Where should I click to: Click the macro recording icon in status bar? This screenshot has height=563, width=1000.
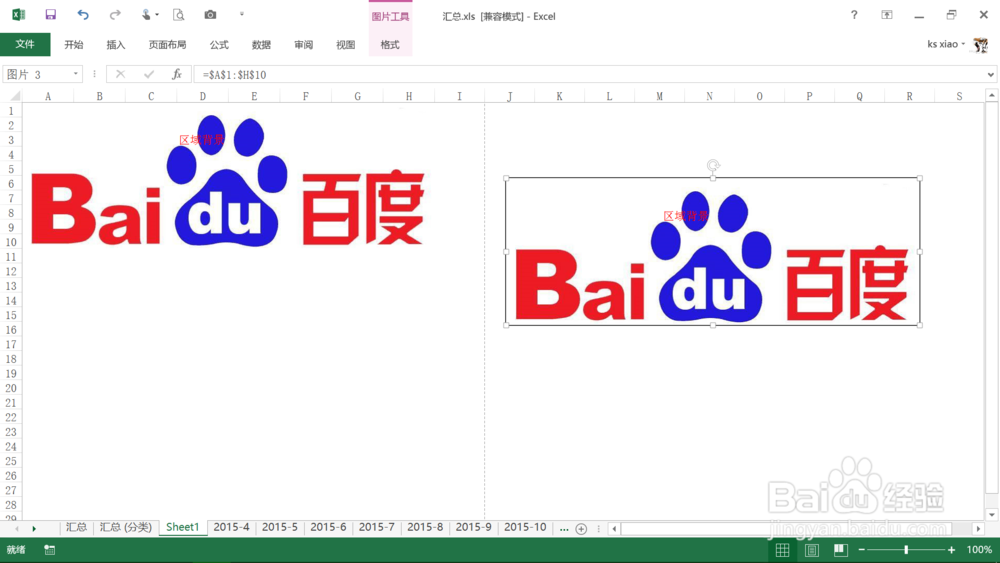coord(50,550)
